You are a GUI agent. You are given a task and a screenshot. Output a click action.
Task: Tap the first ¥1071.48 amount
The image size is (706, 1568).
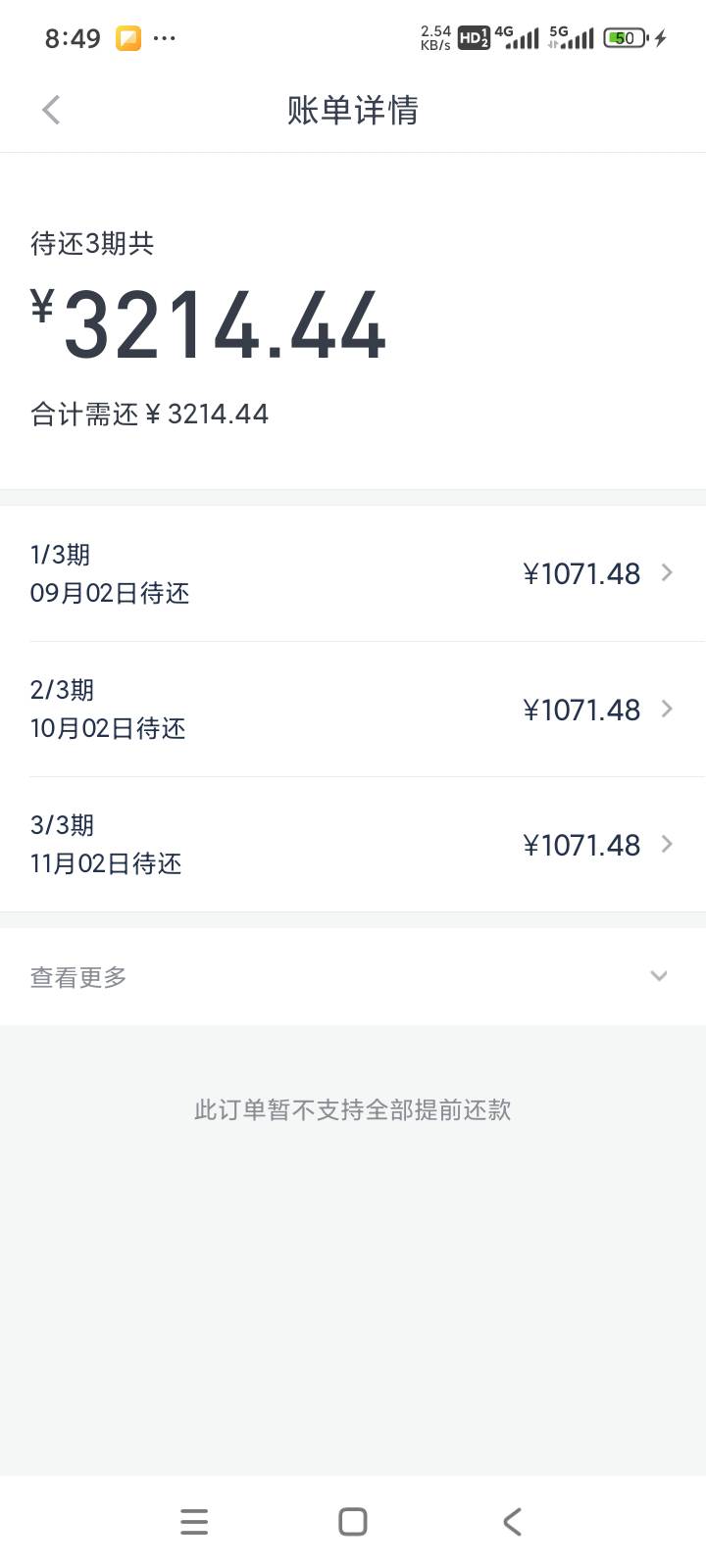(x=581, y=573)
